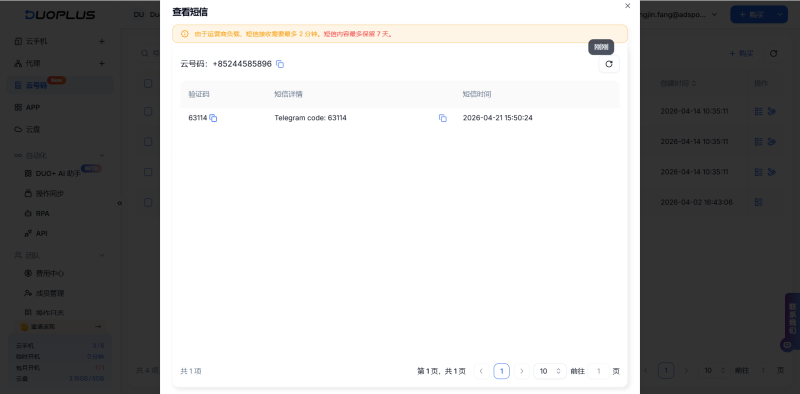Click the 验证码 column header
800x394 pixels.
pos(199,94)
